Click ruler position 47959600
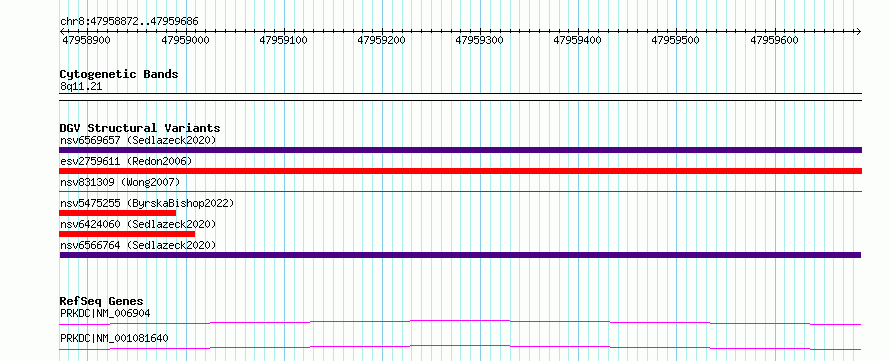Screen dimensions: 890x361 (774, 40)
